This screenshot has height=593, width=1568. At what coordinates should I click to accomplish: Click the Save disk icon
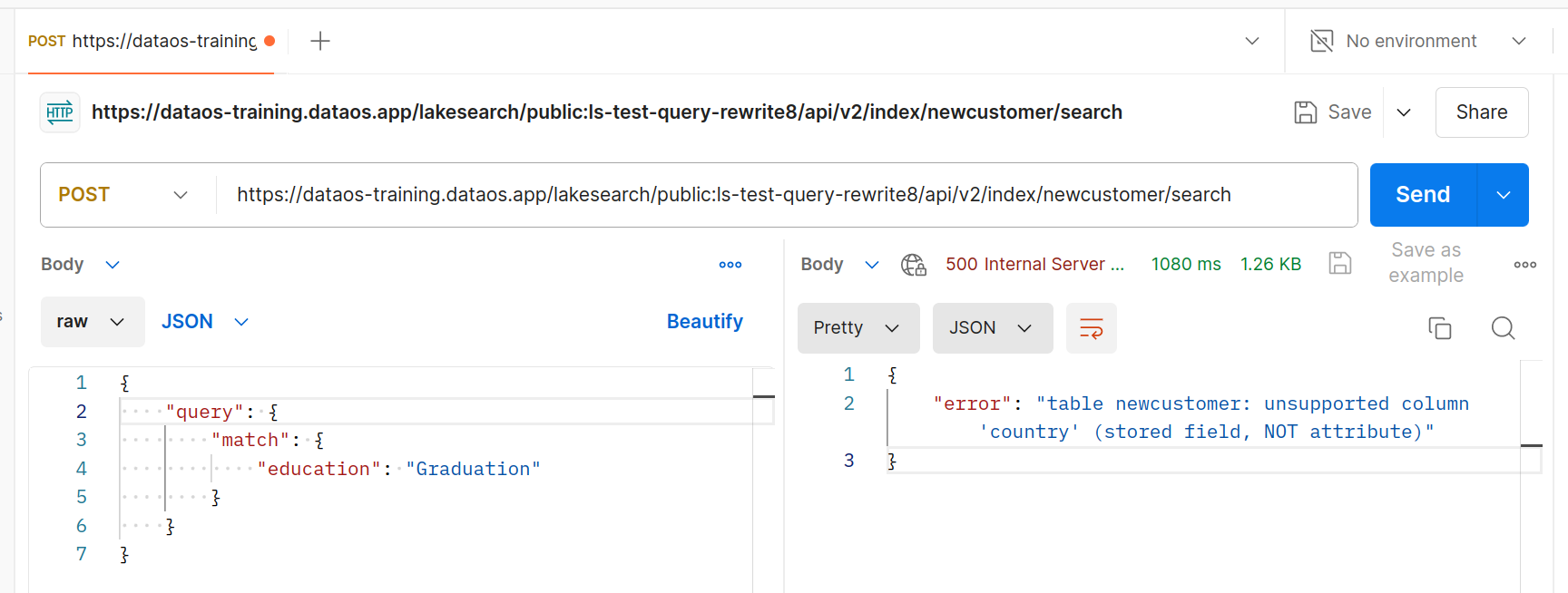click(x=1305, y=112)
